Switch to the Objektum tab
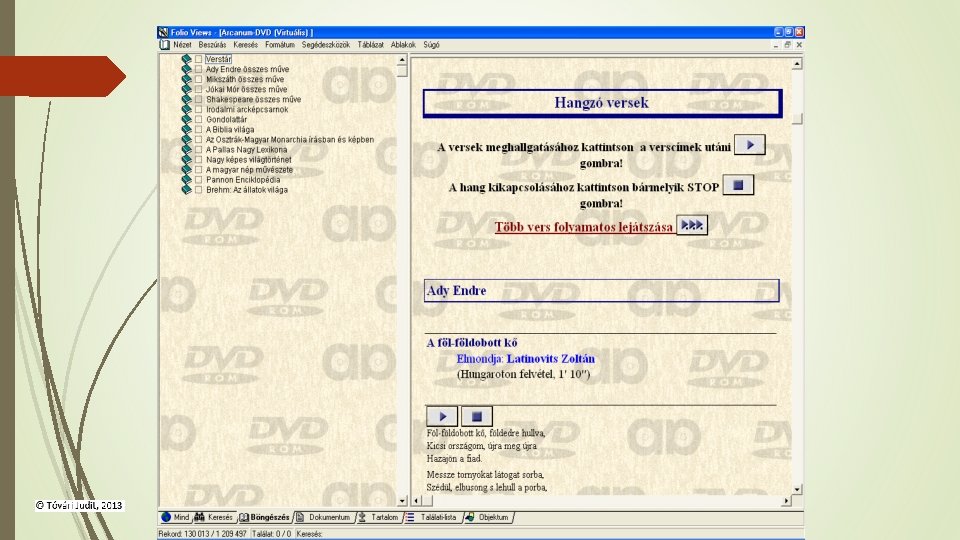The width and height of the screenshot is (960, 540). [x=487, y=517]
